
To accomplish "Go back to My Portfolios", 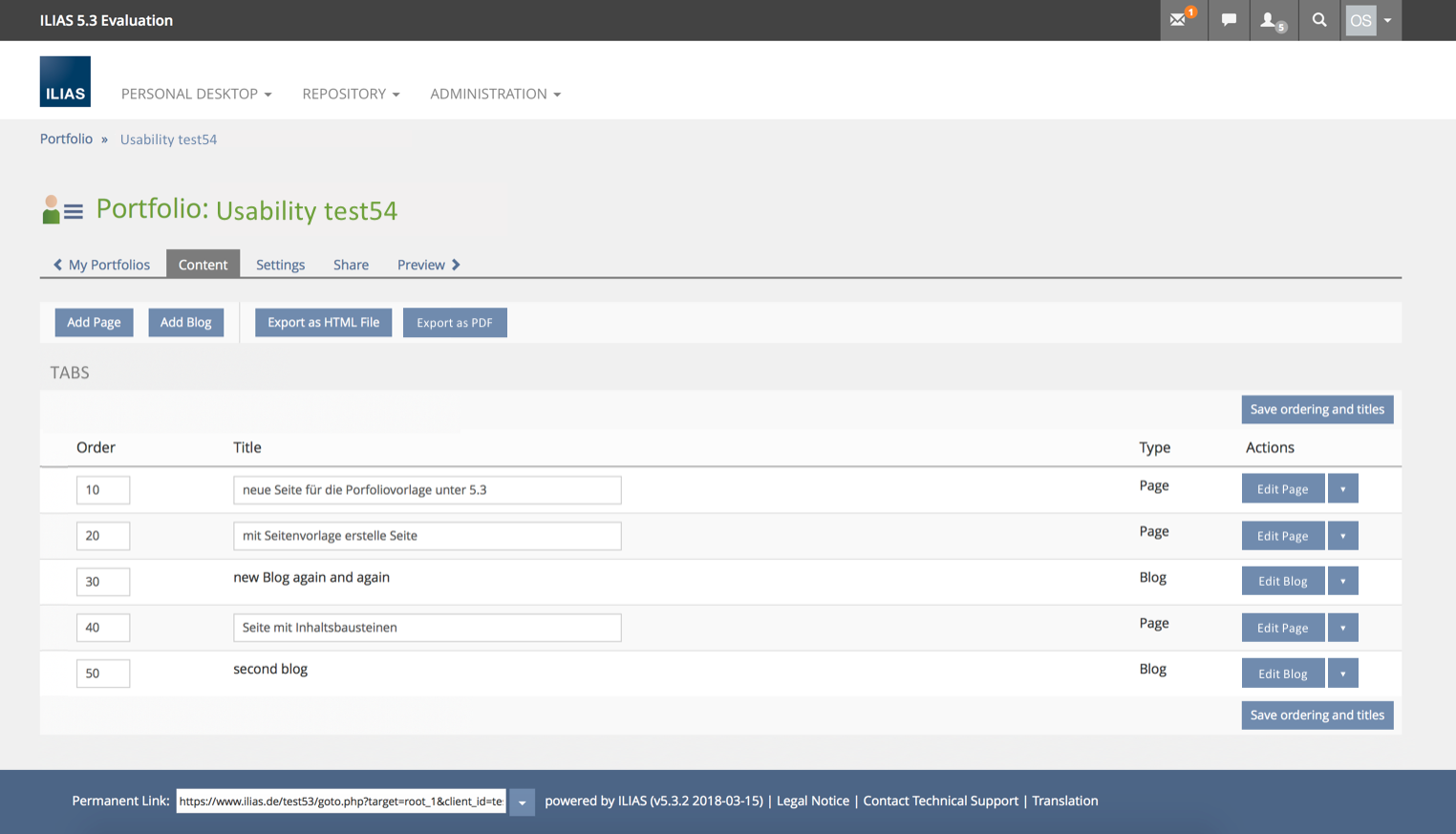I will (x=102, y=265).
